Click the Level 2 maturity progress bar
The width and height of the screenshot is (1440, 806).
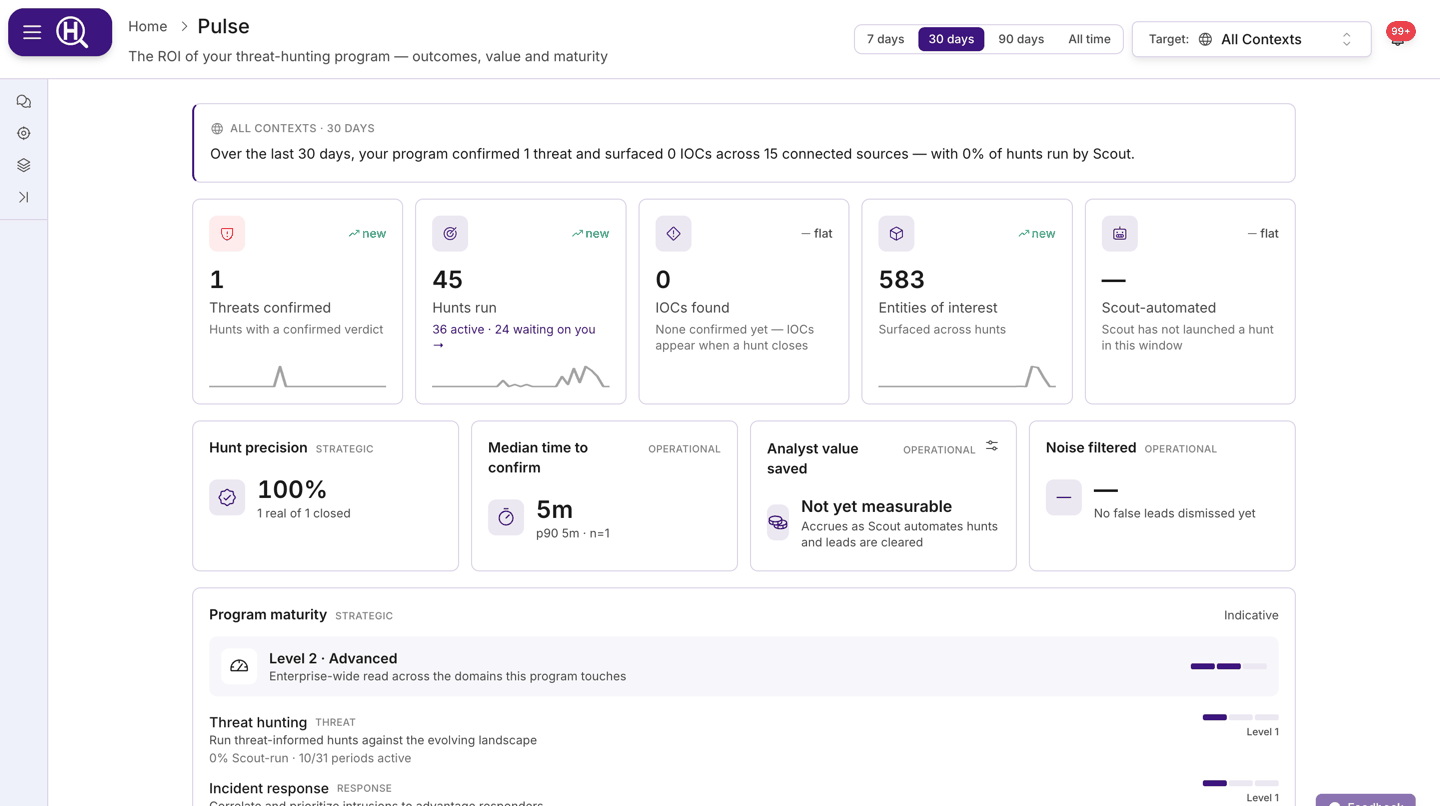coord(1229,666)
